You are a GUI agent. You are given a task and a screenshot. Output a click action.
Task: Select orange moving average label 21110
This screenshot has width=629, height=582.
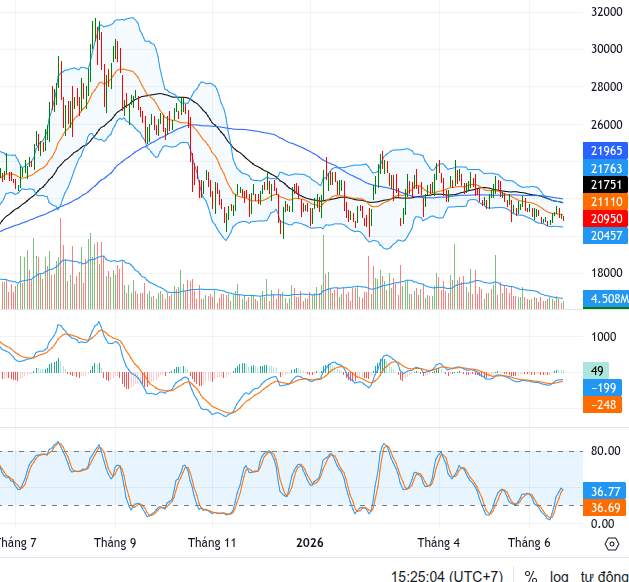[605, 201]
